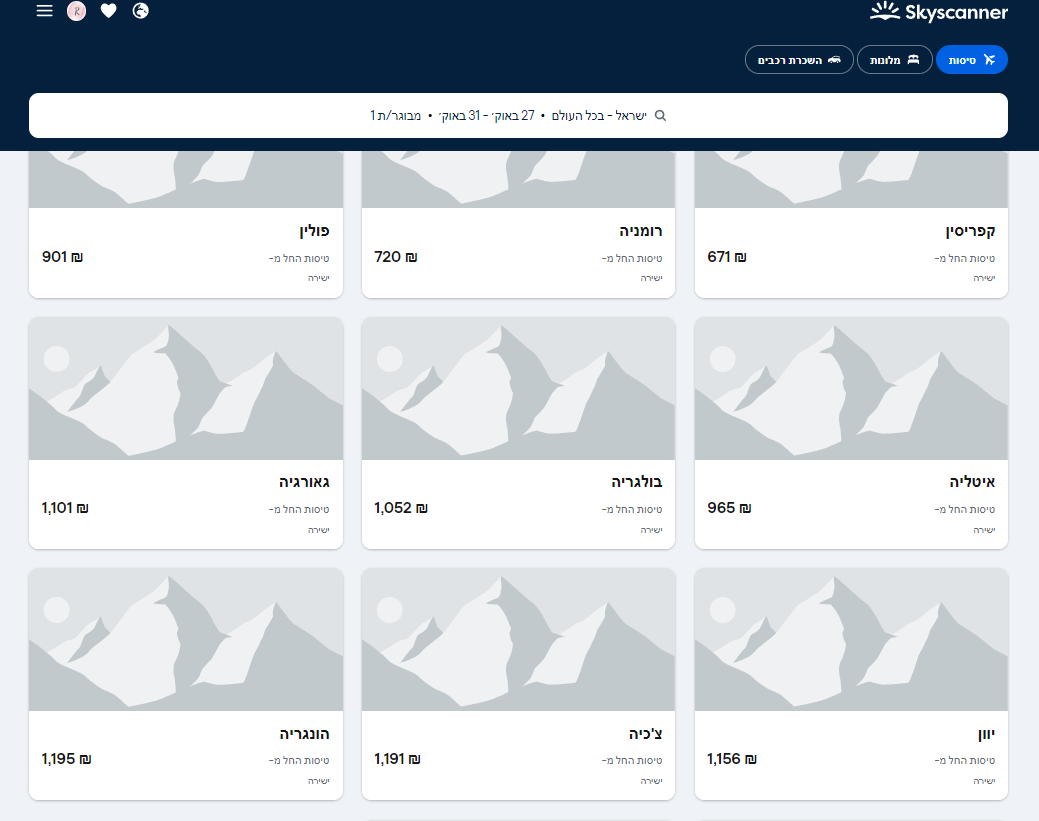Go to Skyscanner home logo
This screenshot has width=1039, height=821.
point(938,12)
